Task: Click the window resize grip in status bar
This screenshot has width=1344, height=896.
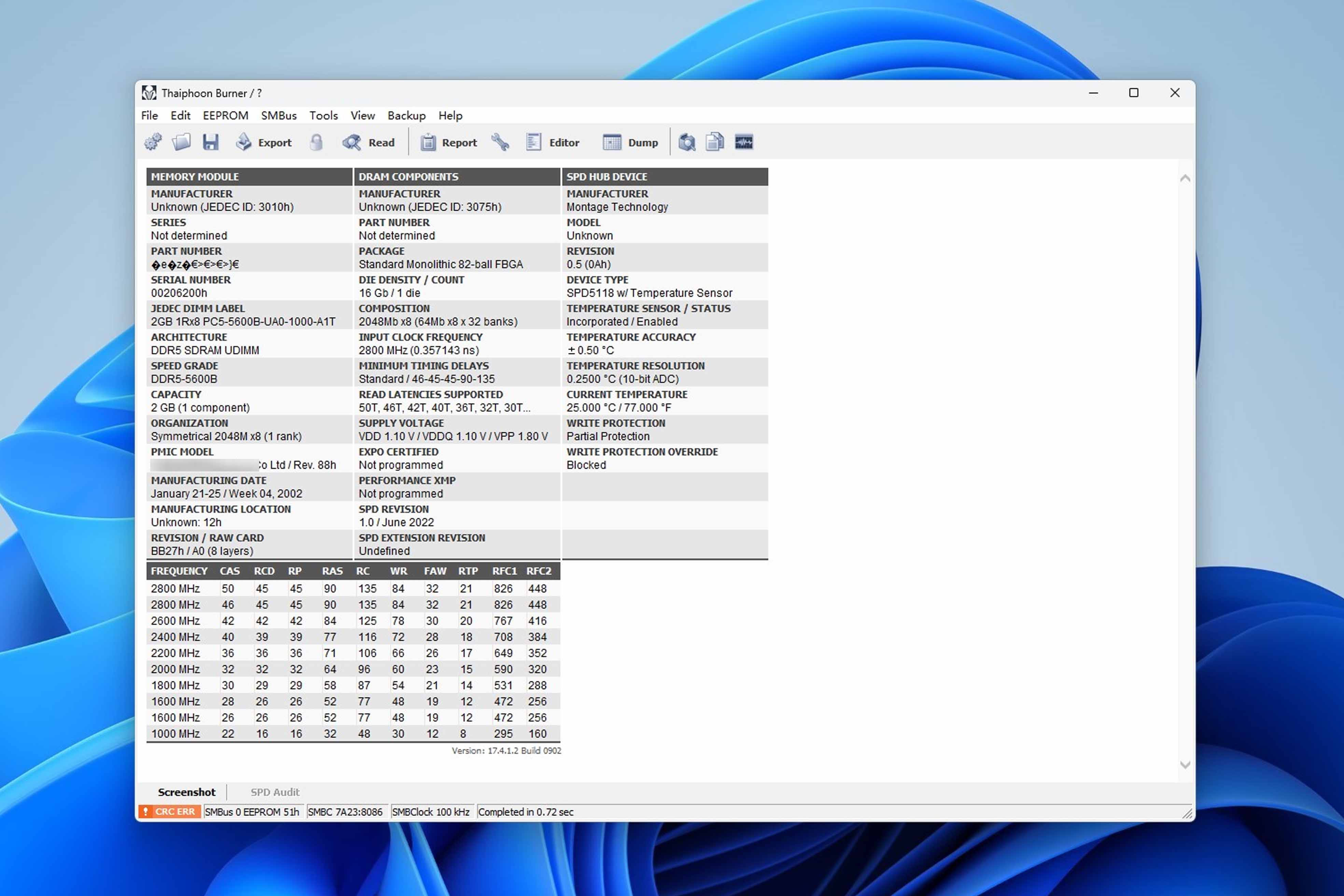Action: pos(1187,813)
